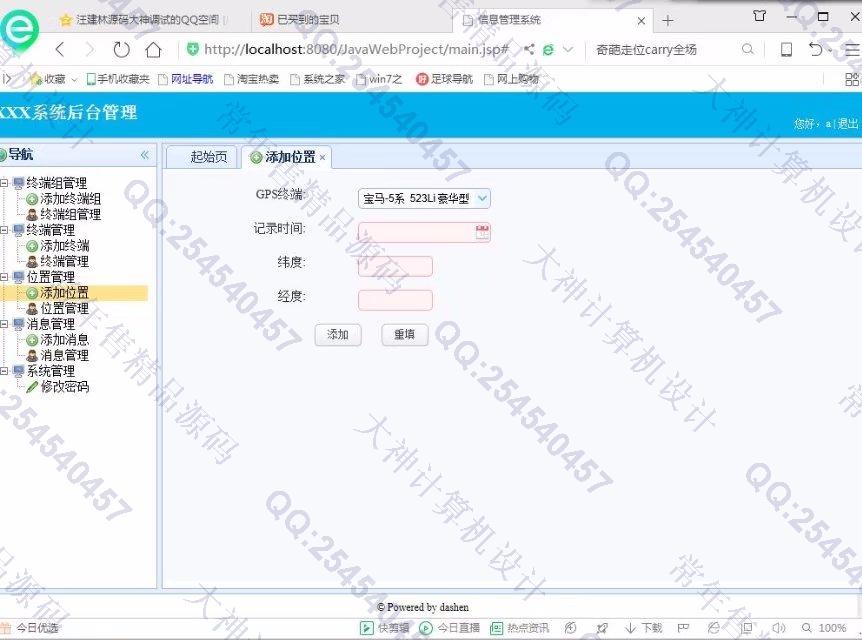
Task: Select the 添加位置 tab
Action: [x=284, y=157]
